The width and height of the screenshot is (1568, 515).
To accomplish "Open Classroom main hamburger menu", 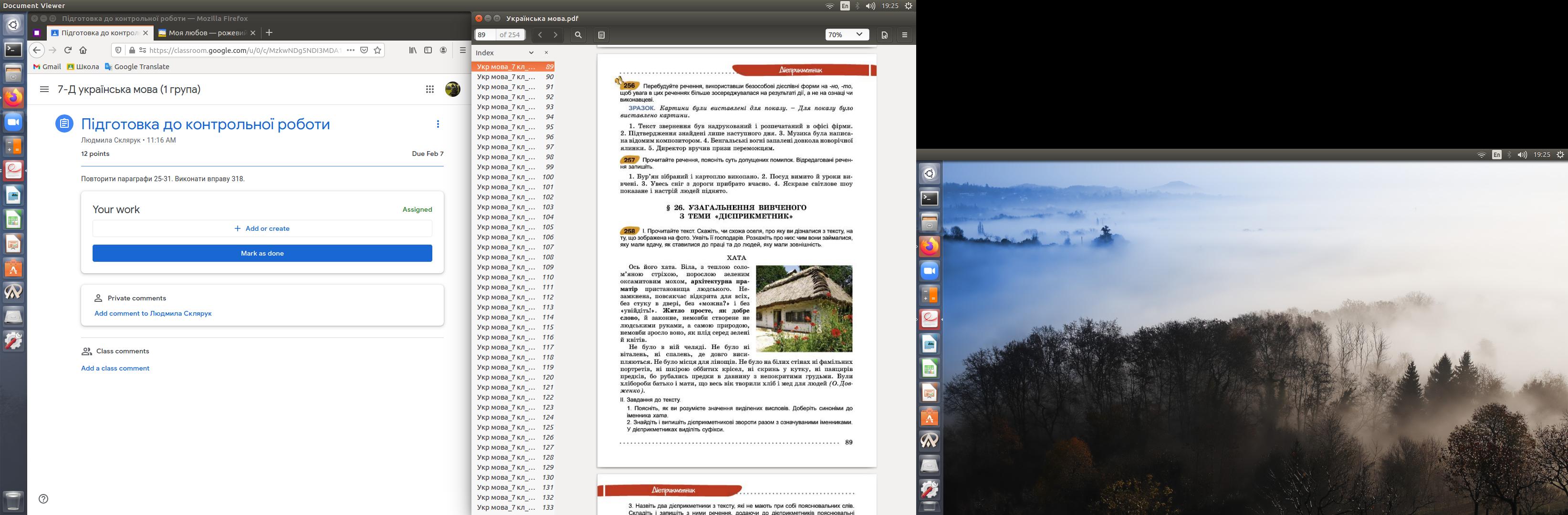I will 44,89.
